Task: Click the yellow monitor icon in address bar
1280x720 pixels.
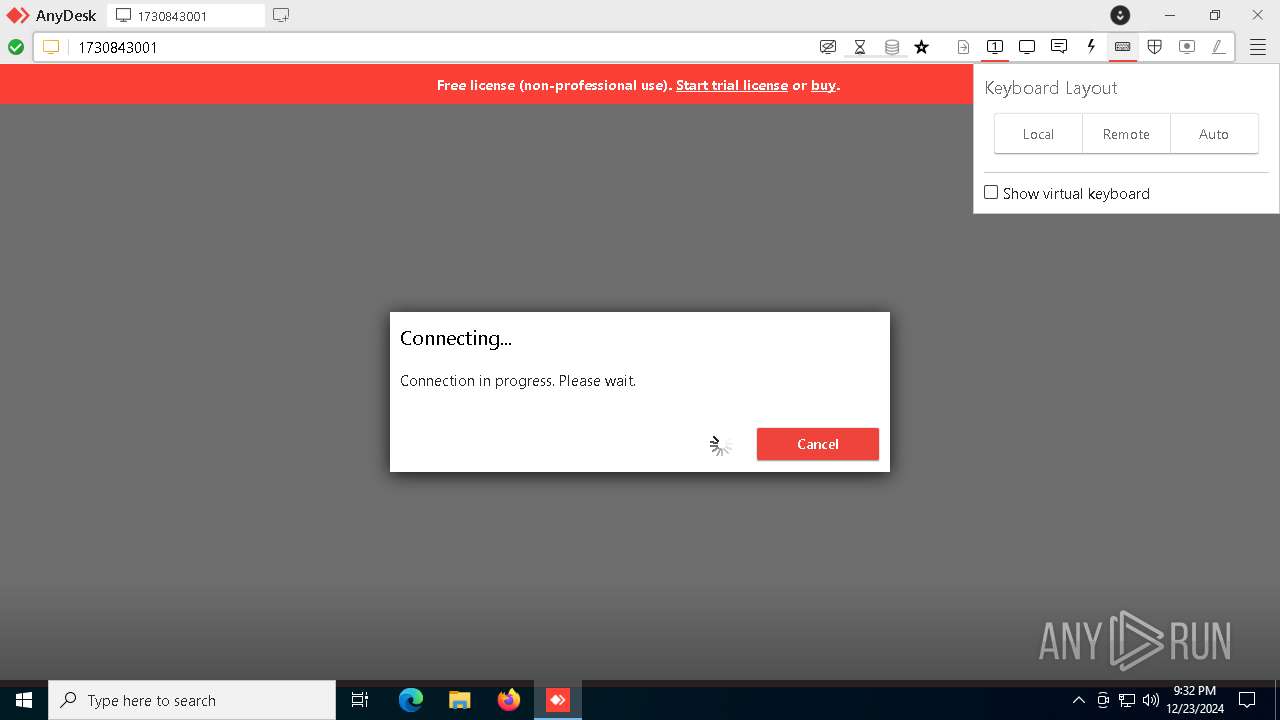Action: [51, 47]
